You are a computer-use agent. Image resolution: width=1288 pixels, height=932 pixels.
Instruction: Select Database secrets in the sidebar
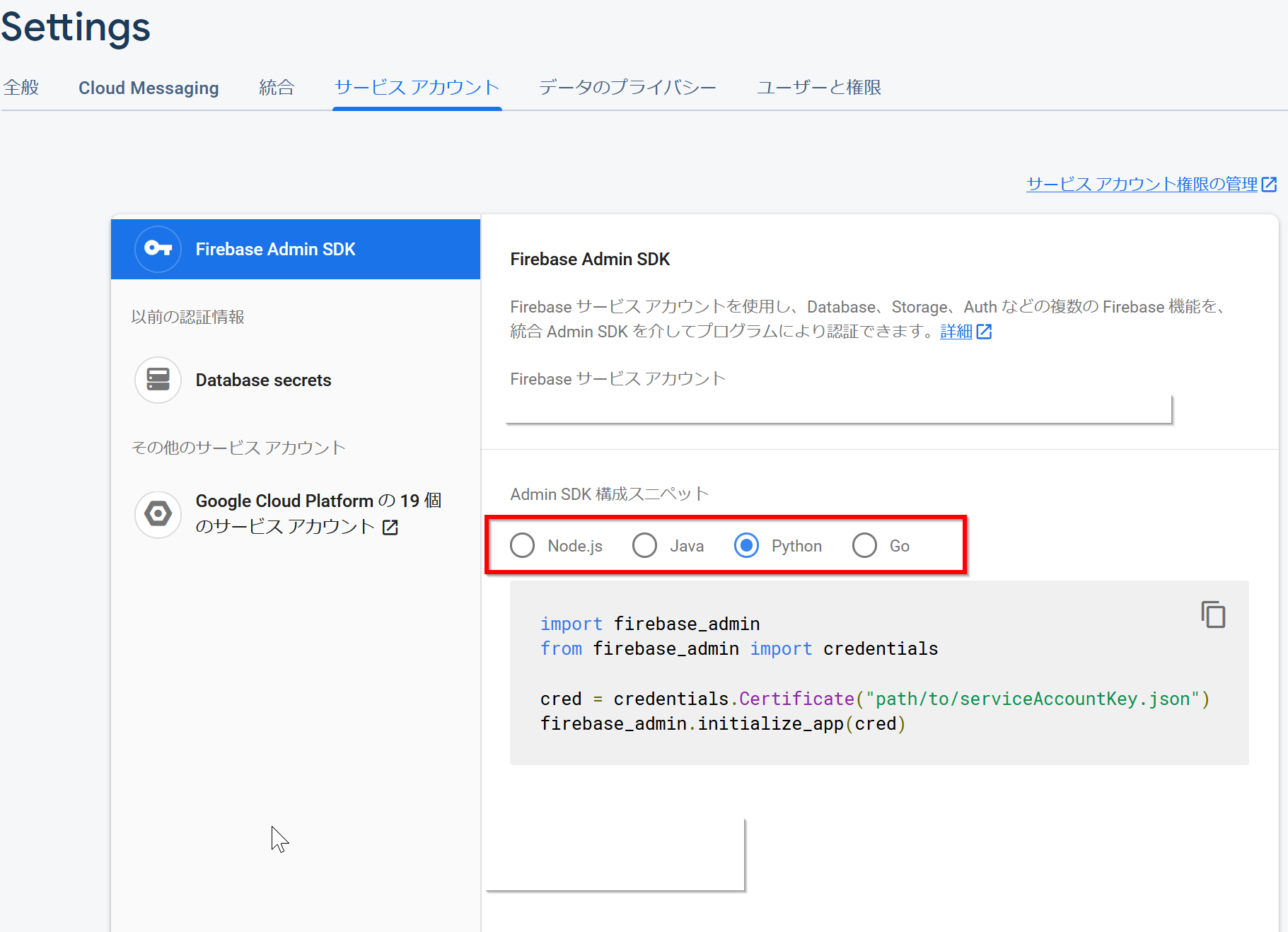click(263, 380)
